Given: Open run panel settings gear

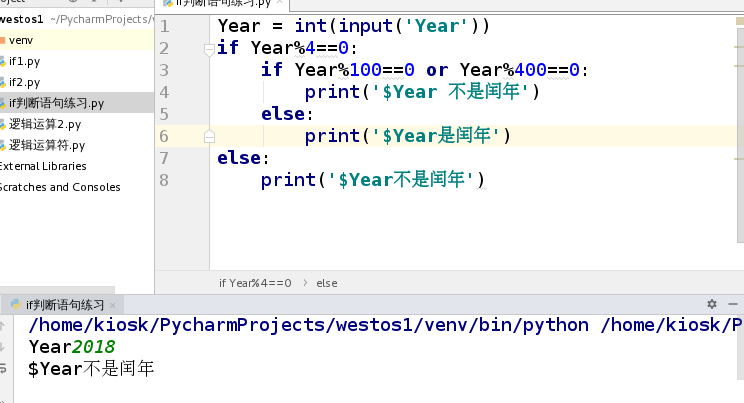Looking at the screenshot, I should [x=712, y=304].
